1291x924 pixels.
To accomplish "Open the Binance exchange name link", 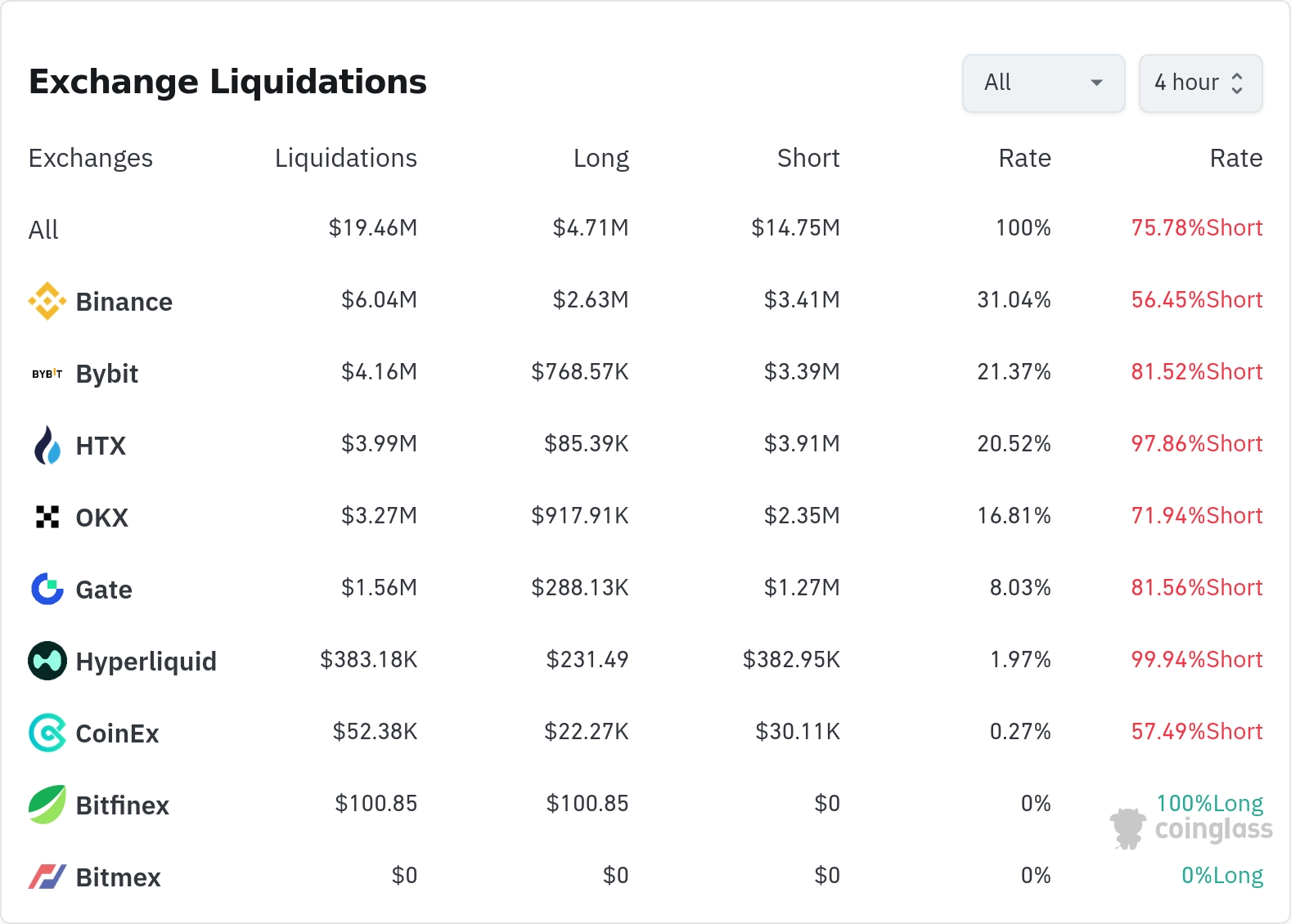I will (x=124, y=302).
